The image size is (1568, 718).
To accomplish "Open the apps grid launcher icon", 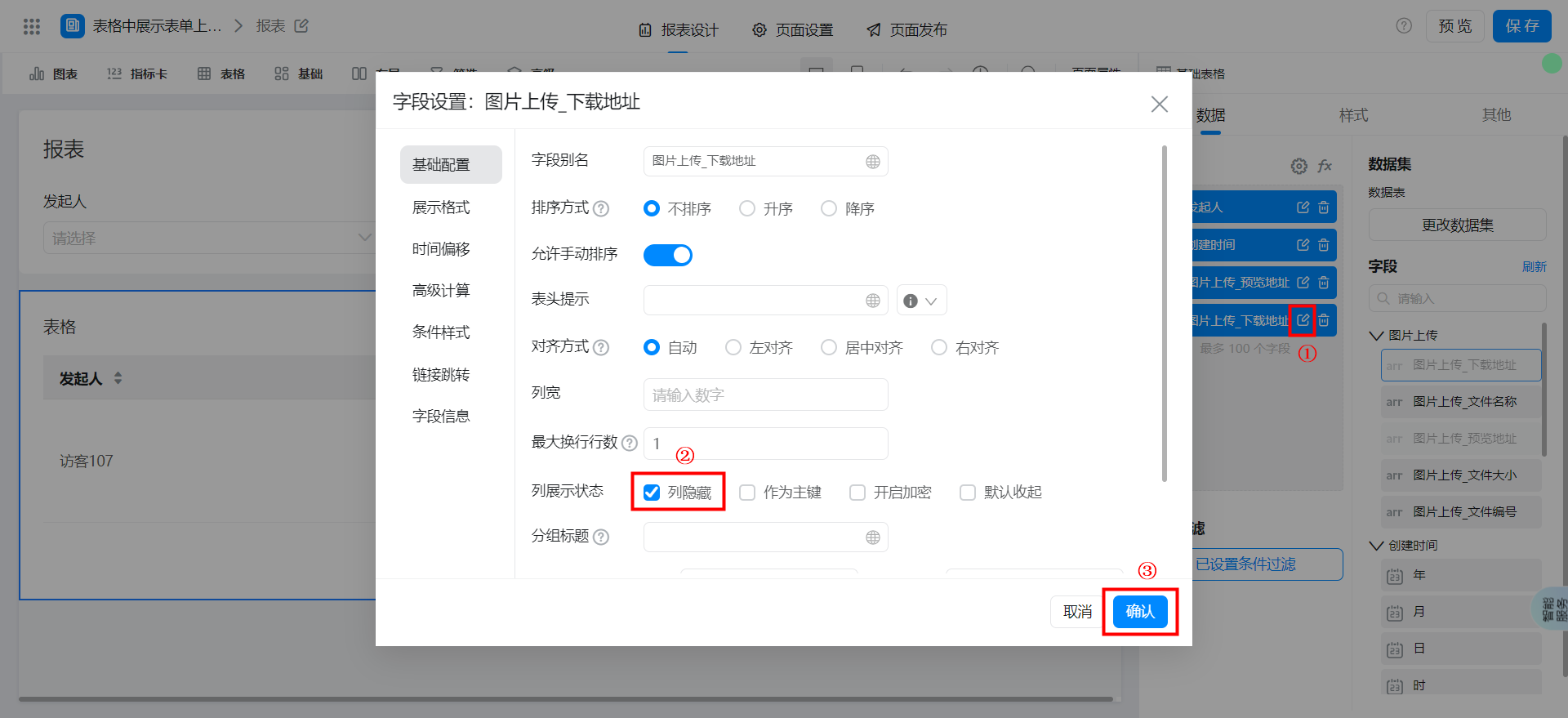I will tap(32, 26).
